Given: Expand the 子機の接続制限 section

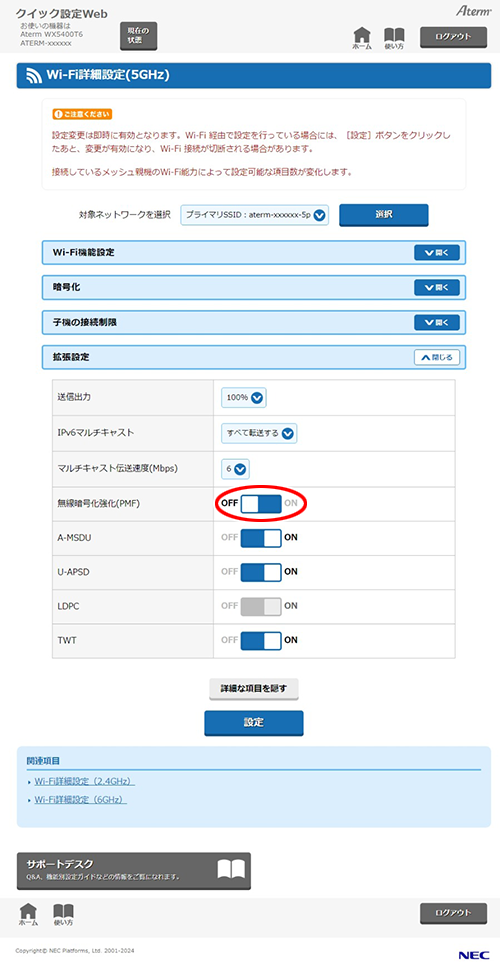Looking at the screenshot, I should [x=437, y=322].
